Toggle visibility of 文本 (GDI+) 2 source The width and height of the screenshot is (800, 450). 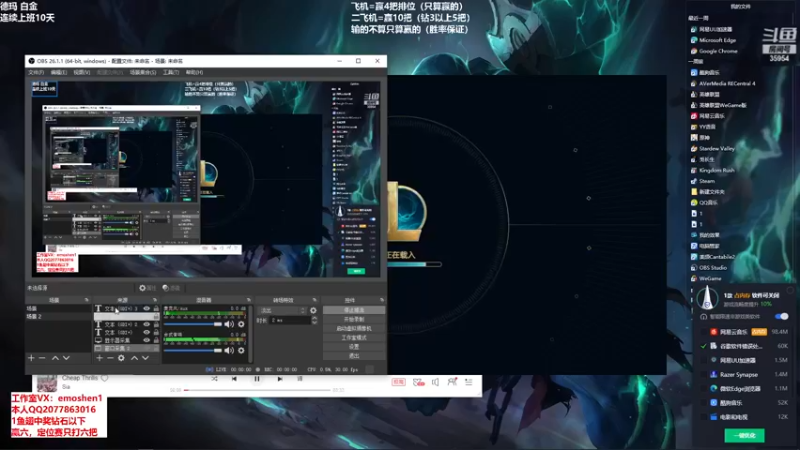(x=146, y=324)
